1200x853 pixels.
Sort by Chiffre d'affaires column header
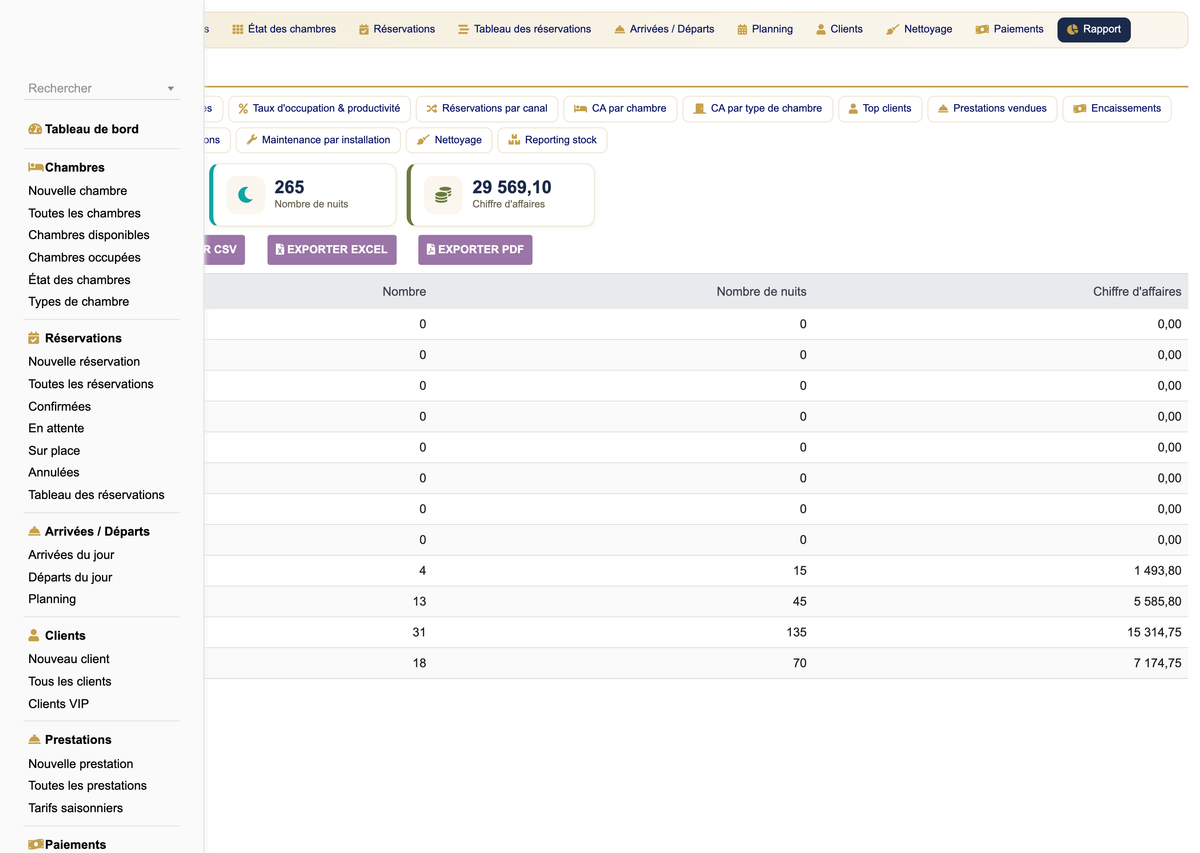point(1137,292)
